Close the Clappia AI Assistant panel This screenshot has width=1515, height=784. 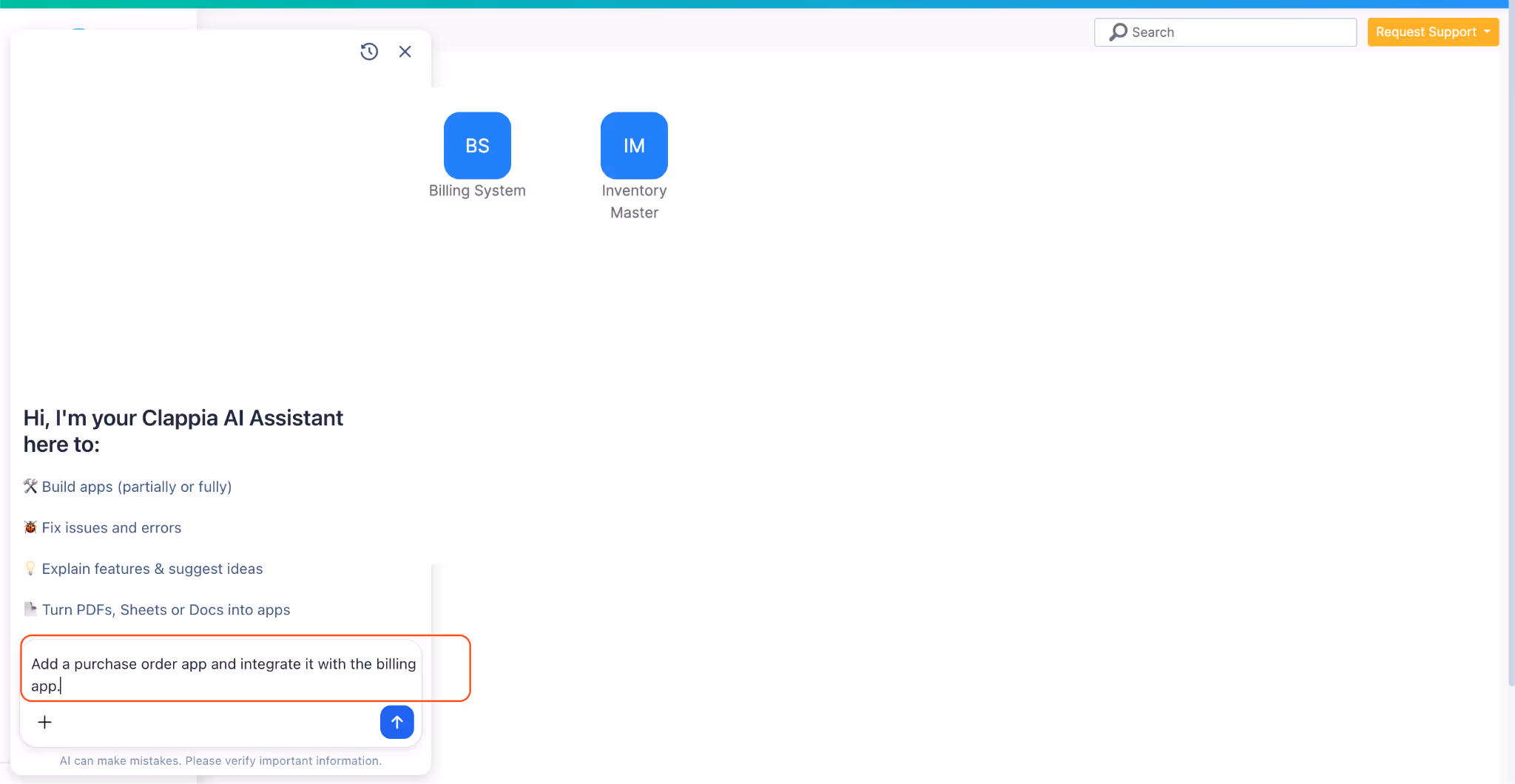(x=405, y=51)
